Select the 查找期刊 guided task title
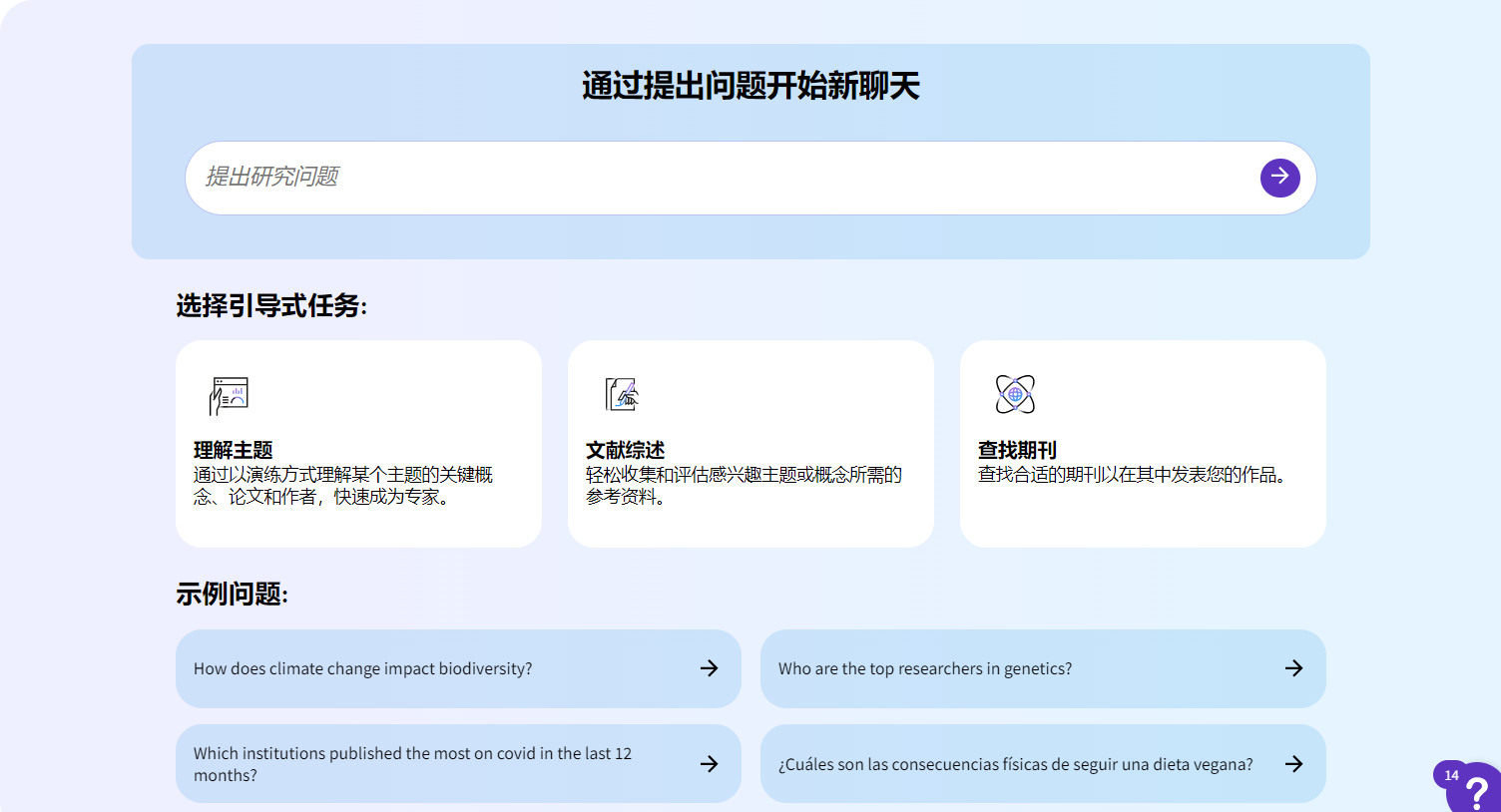1501x812 pixels. click(x=1017, y=450)
